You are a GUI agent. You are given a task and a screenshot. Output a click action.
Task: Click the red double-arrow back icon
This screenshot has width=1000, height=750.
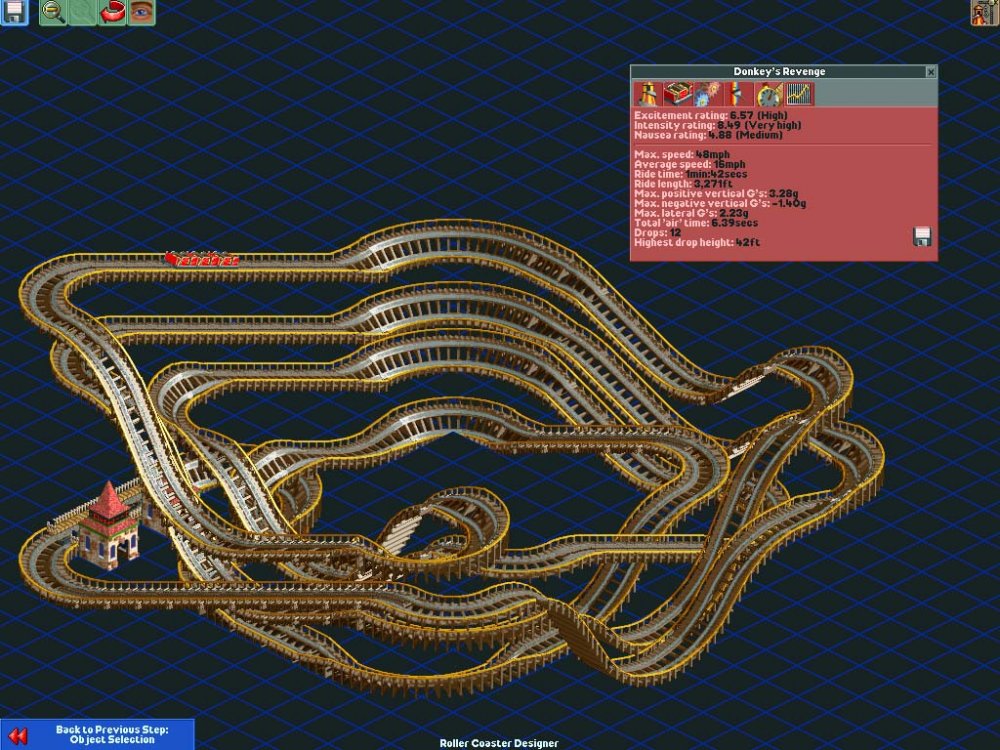[x=15, y=735]
